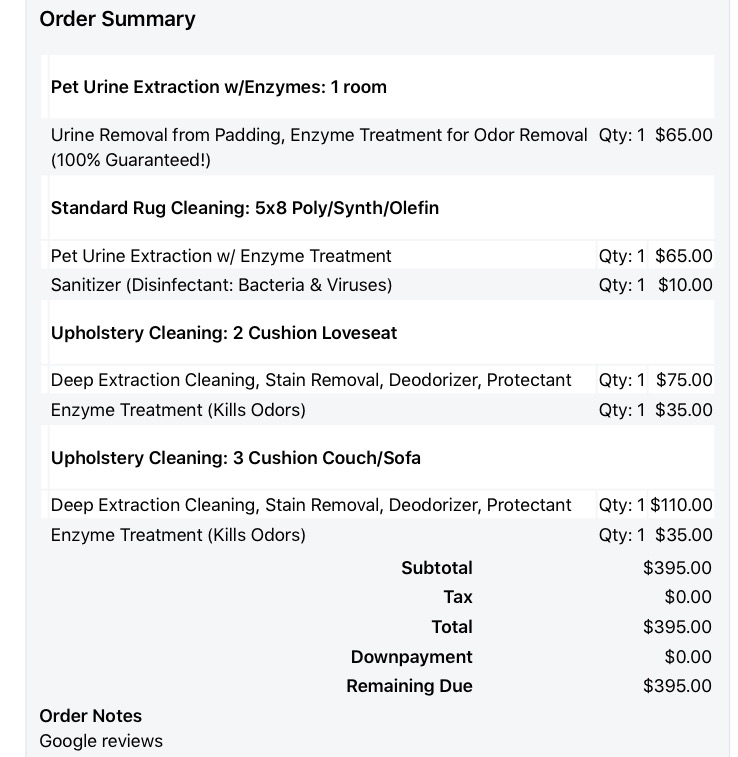Click the Subtotal label
The width and height of the screenshot is (738, 757).
click(437, 568)
